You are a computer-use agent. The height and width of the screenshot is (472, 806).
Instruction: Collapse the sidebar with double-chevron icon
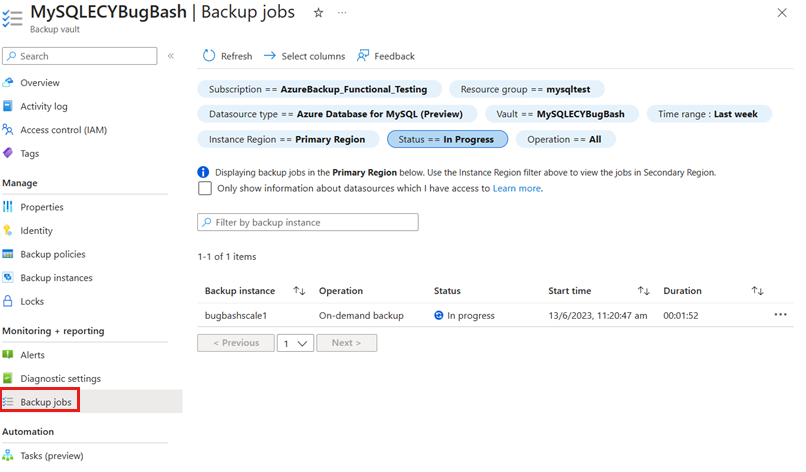click(171, 56)
